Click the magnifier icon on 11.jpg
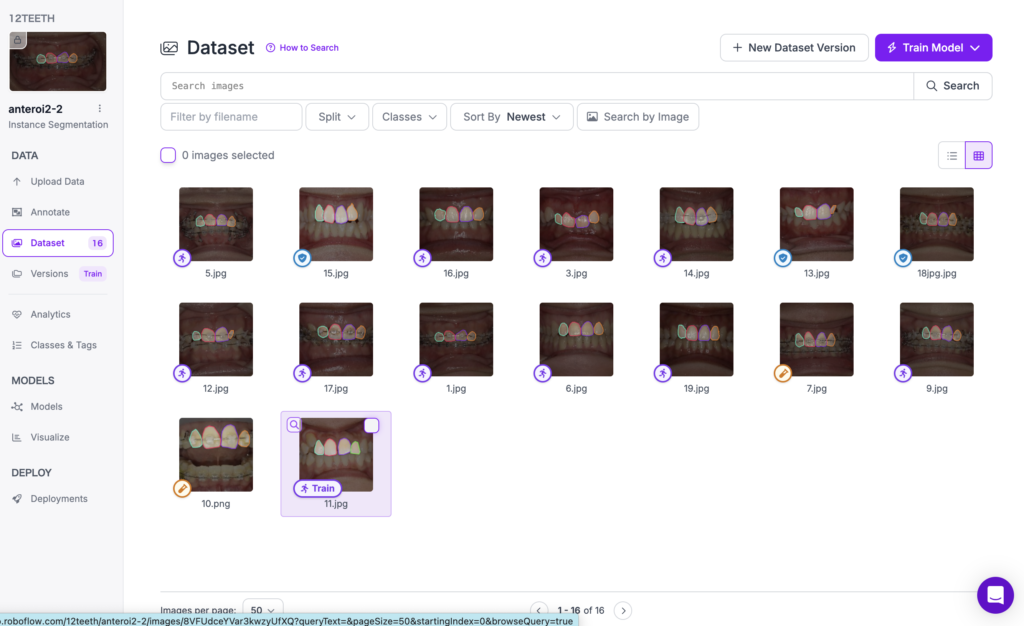Image resolution: width=1024 pixels, height=626 pixels. [x=294, y=425]
